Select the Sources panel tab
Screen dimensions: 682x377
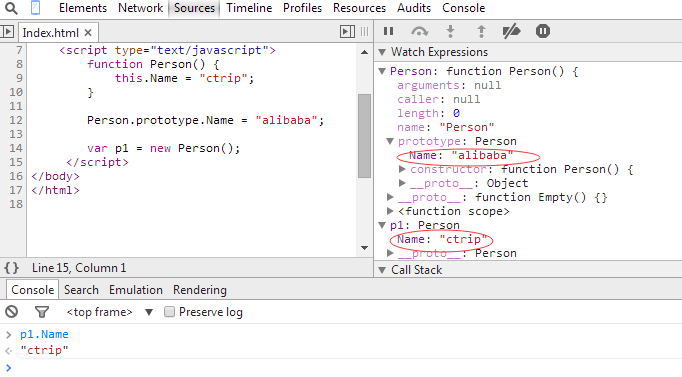pyautogui.click(x=194, y=8)
